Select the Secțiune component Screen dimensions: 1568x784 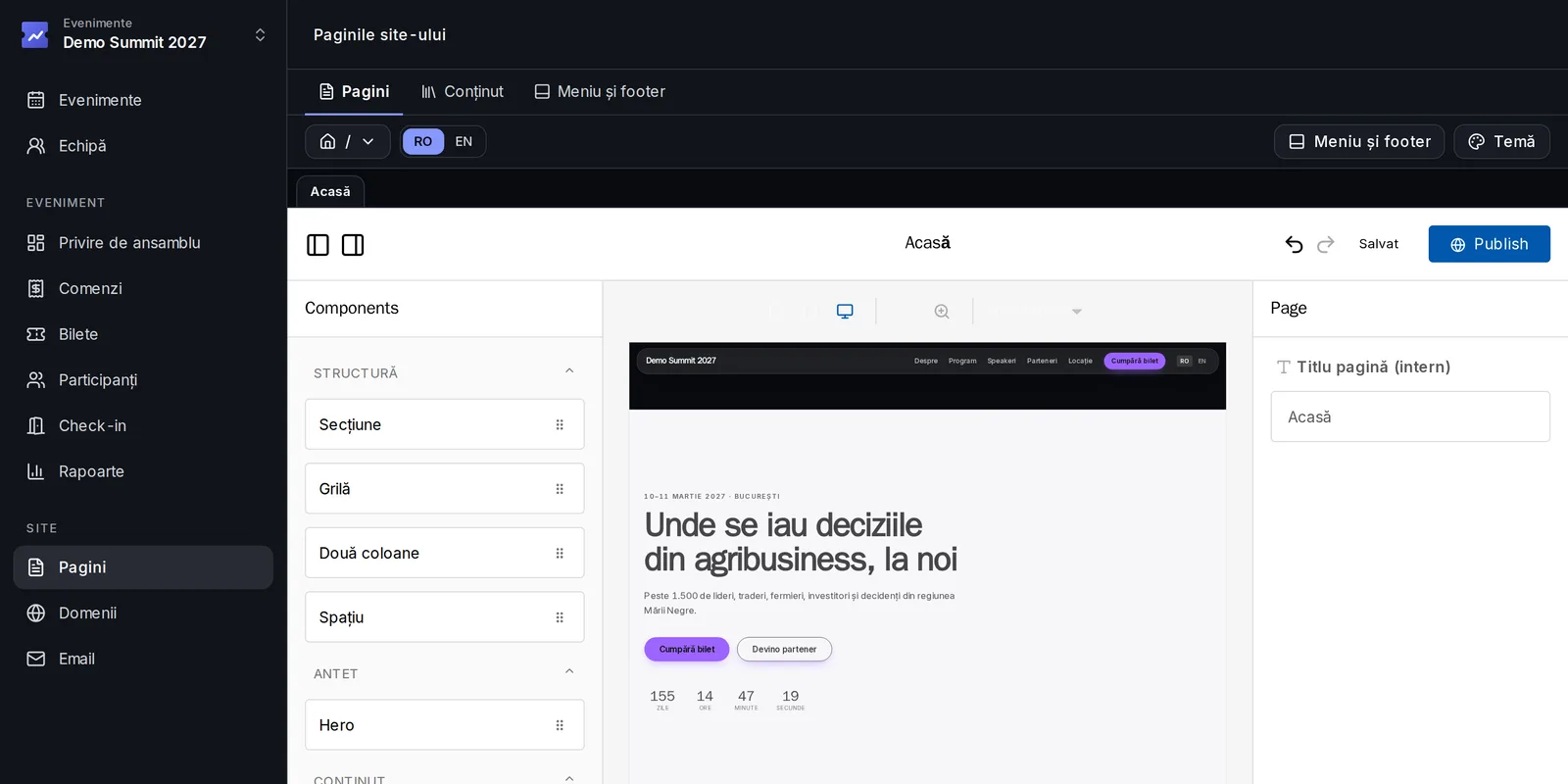444,424
